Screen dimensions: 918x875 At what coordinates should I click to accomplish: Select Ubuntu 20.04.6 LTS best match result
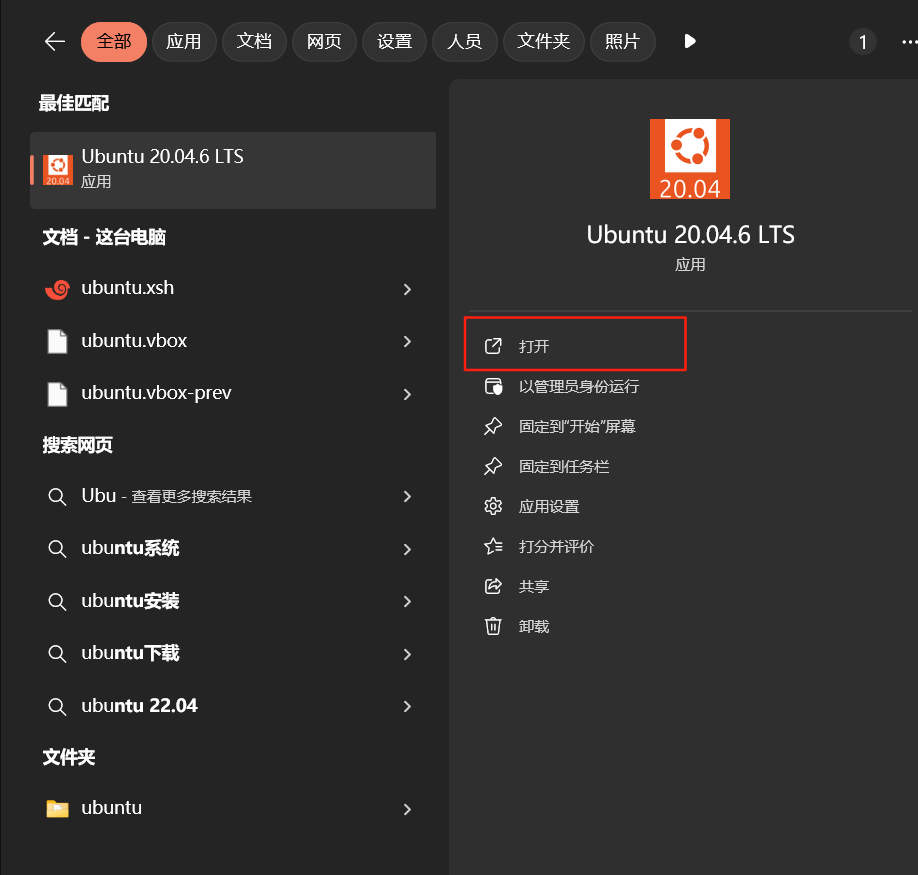point(233,170)
